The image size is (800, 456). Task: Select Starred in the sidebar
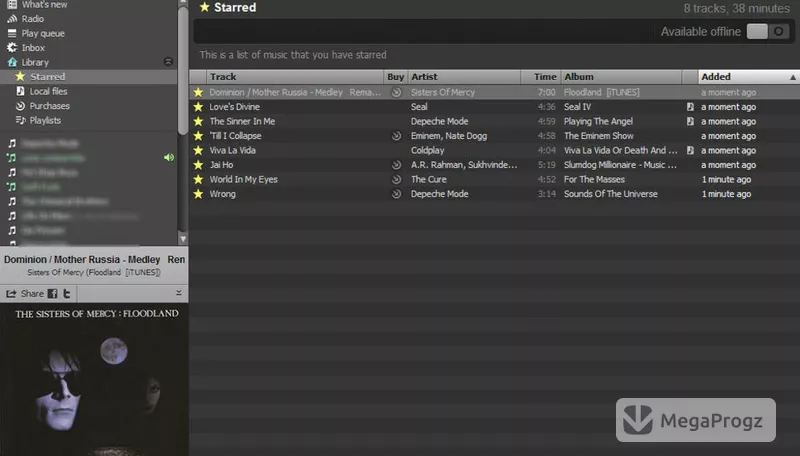88,77
